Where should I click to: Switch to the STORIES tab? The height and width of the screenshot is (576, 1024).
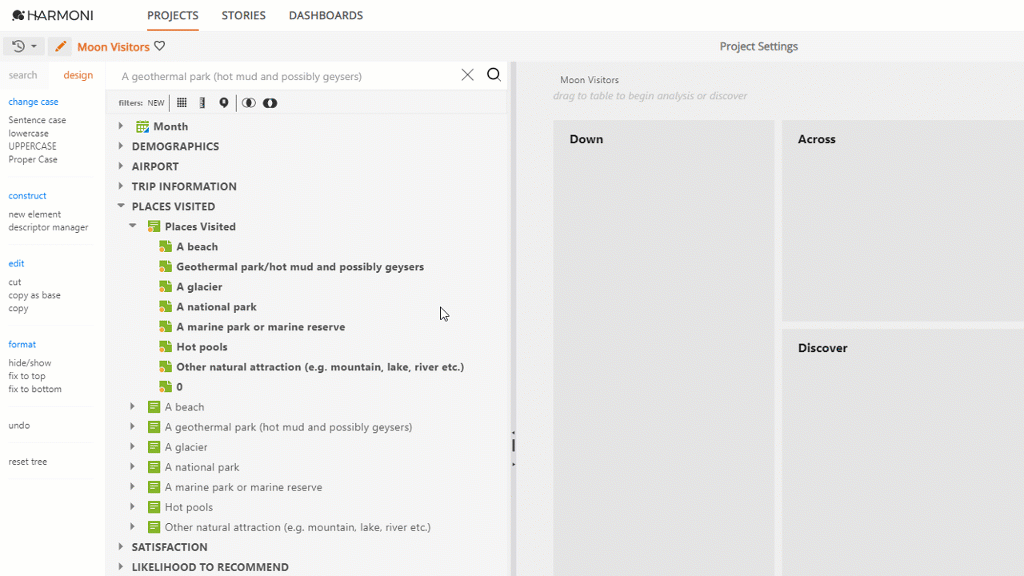[244, 15]
